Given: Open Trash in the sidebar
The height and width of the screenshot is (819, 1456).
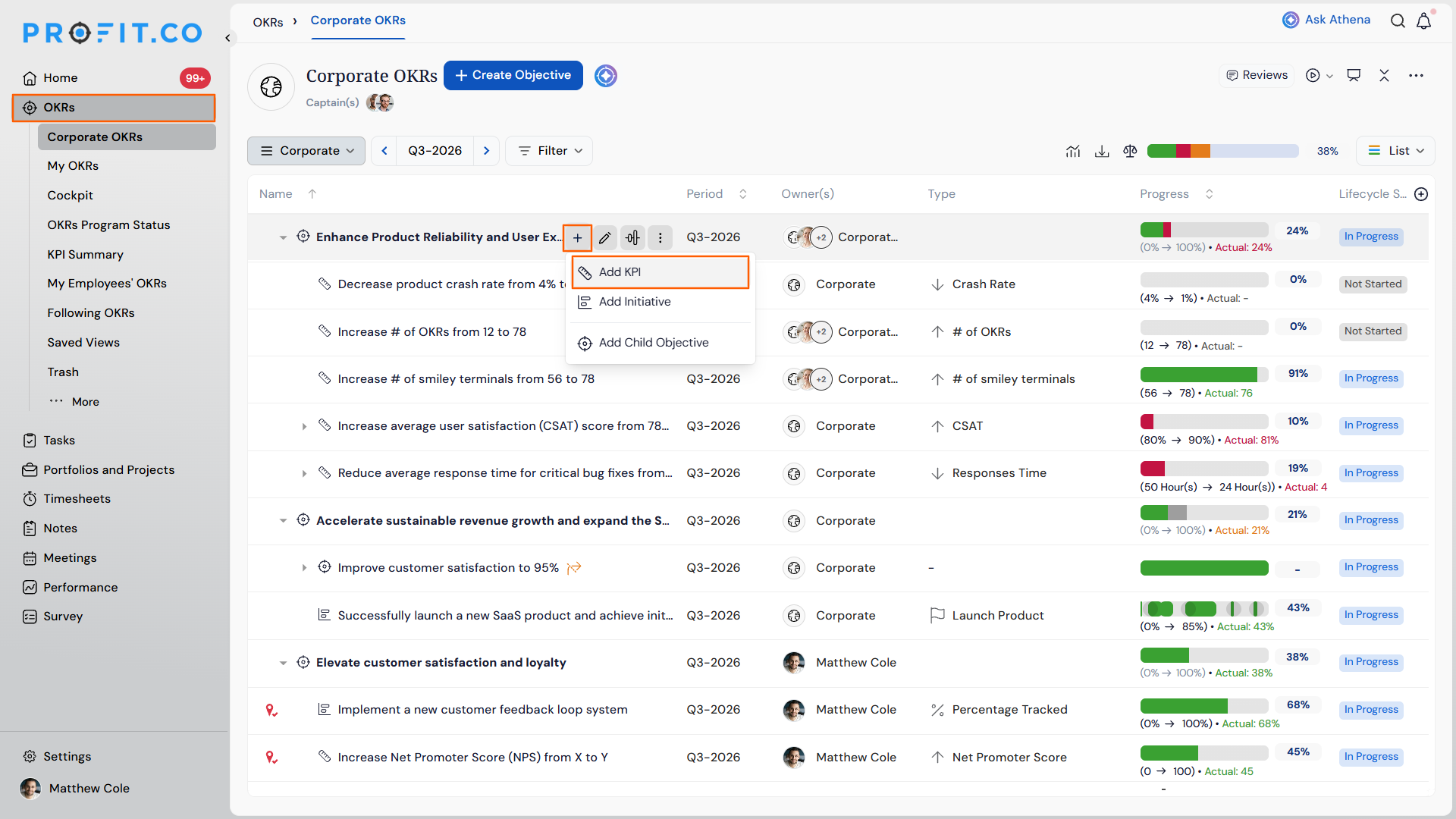Looking at the screenshot, I should [x=63, y=372].
